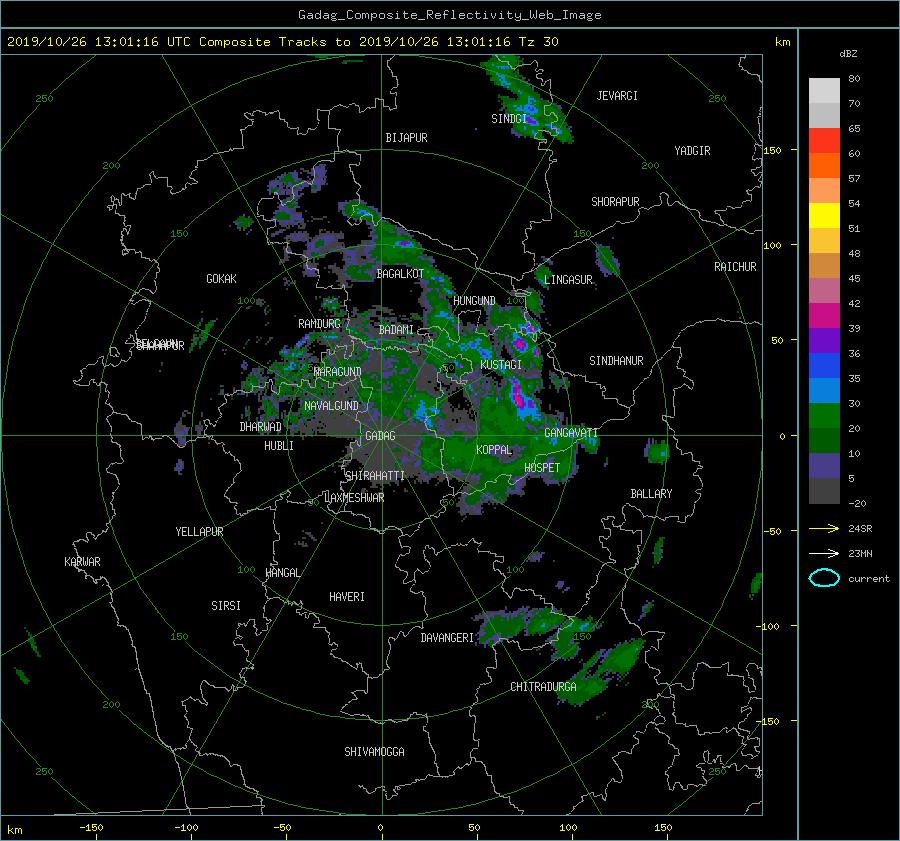
Task: Select the red 65 dBZ color swatch
Action: [x=824, y=140]
